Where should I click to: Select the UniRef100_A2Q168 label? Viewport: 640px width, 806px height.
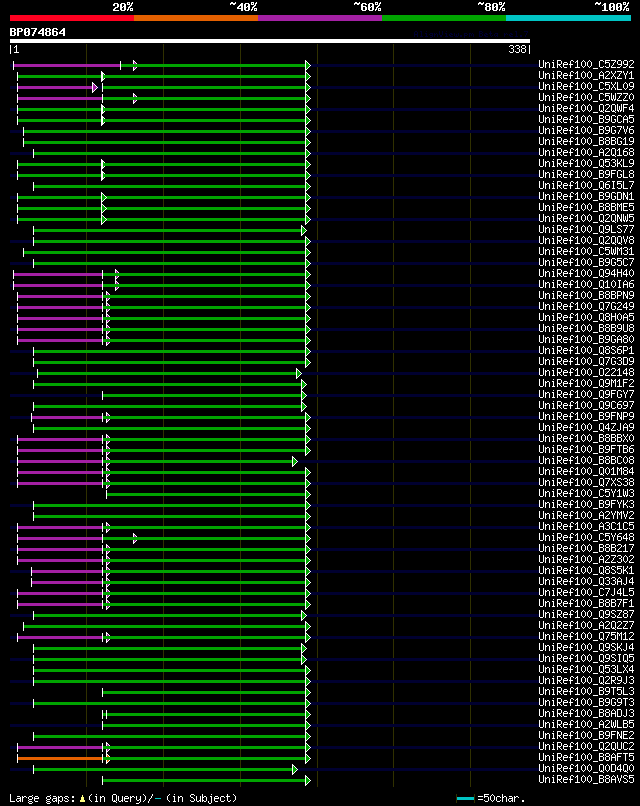click(x=586, y=153)
